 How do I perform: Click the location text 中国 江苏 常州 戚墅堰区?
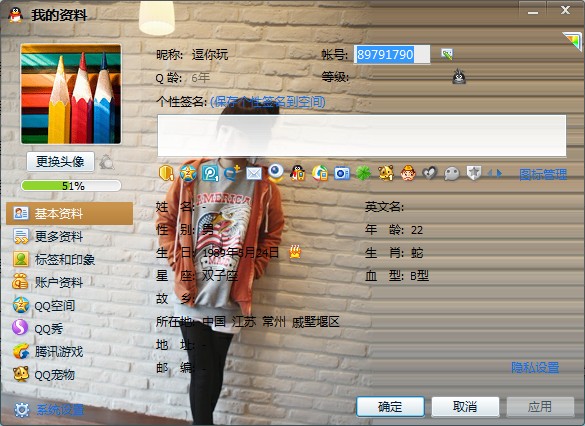pyautogui.click(x=271, y=322)
